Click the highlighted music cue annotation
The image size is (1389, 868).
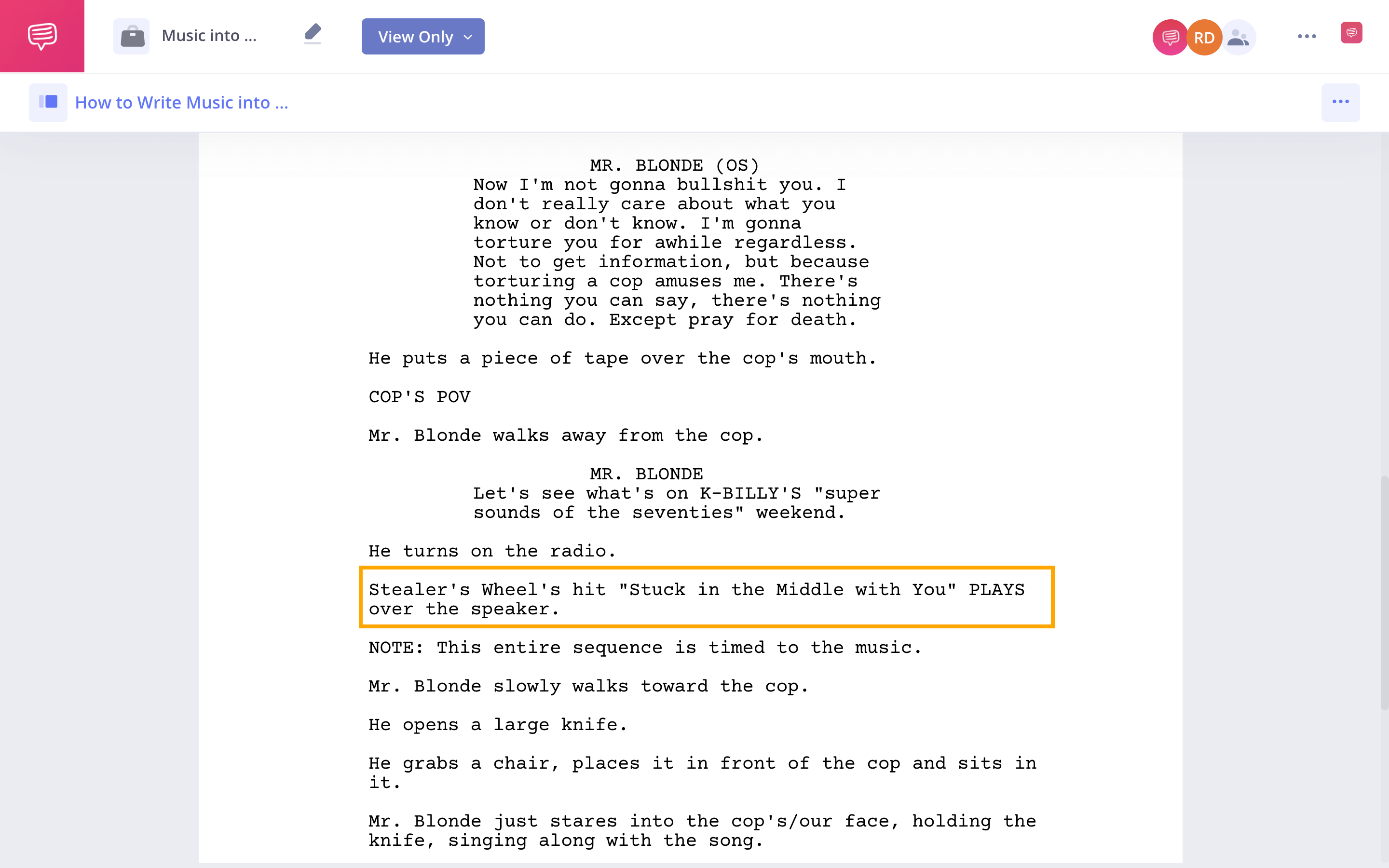coord(706,597)
